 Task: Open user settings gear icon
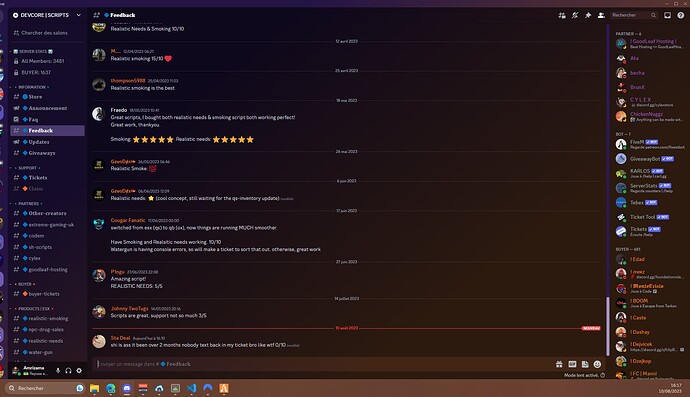pos(79,371)
